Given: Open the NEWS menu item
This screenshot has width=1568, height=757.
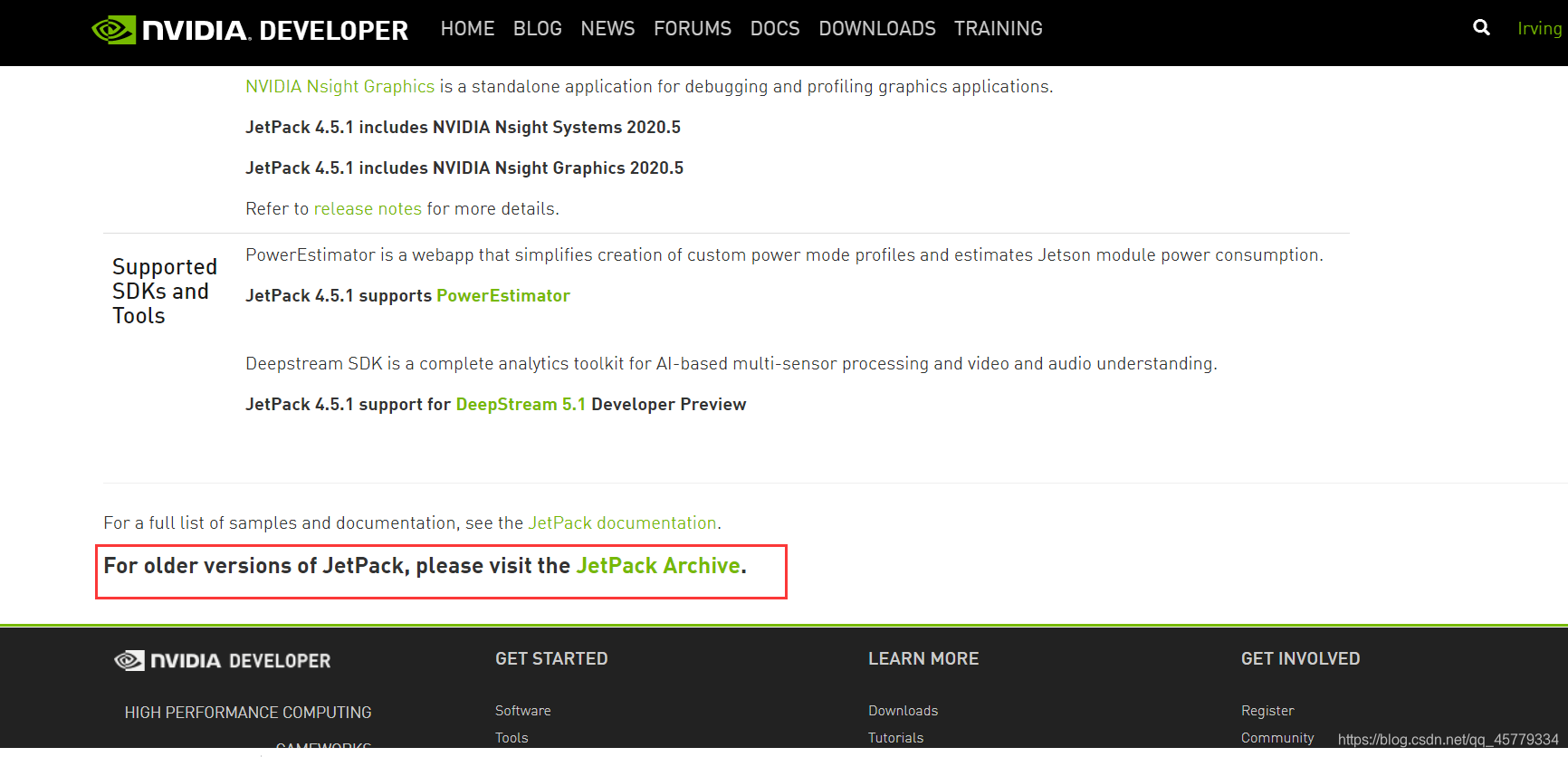Looking at the screenshot, I should [607, 29].
